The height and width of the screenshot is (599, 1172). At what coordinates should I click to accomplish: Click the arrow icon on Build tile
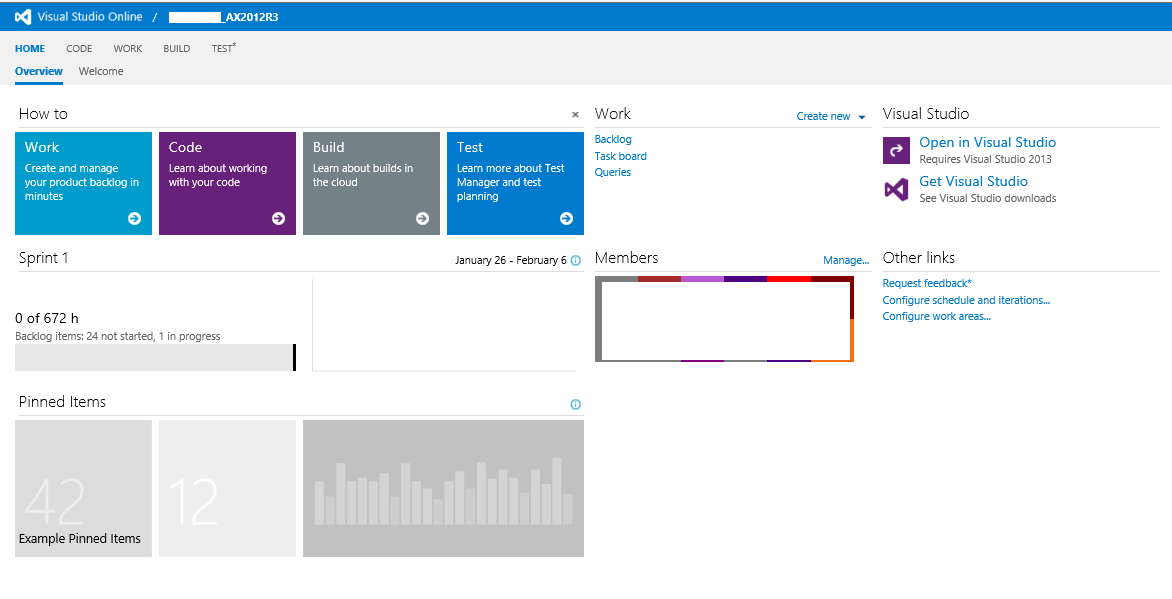[422, 218]
